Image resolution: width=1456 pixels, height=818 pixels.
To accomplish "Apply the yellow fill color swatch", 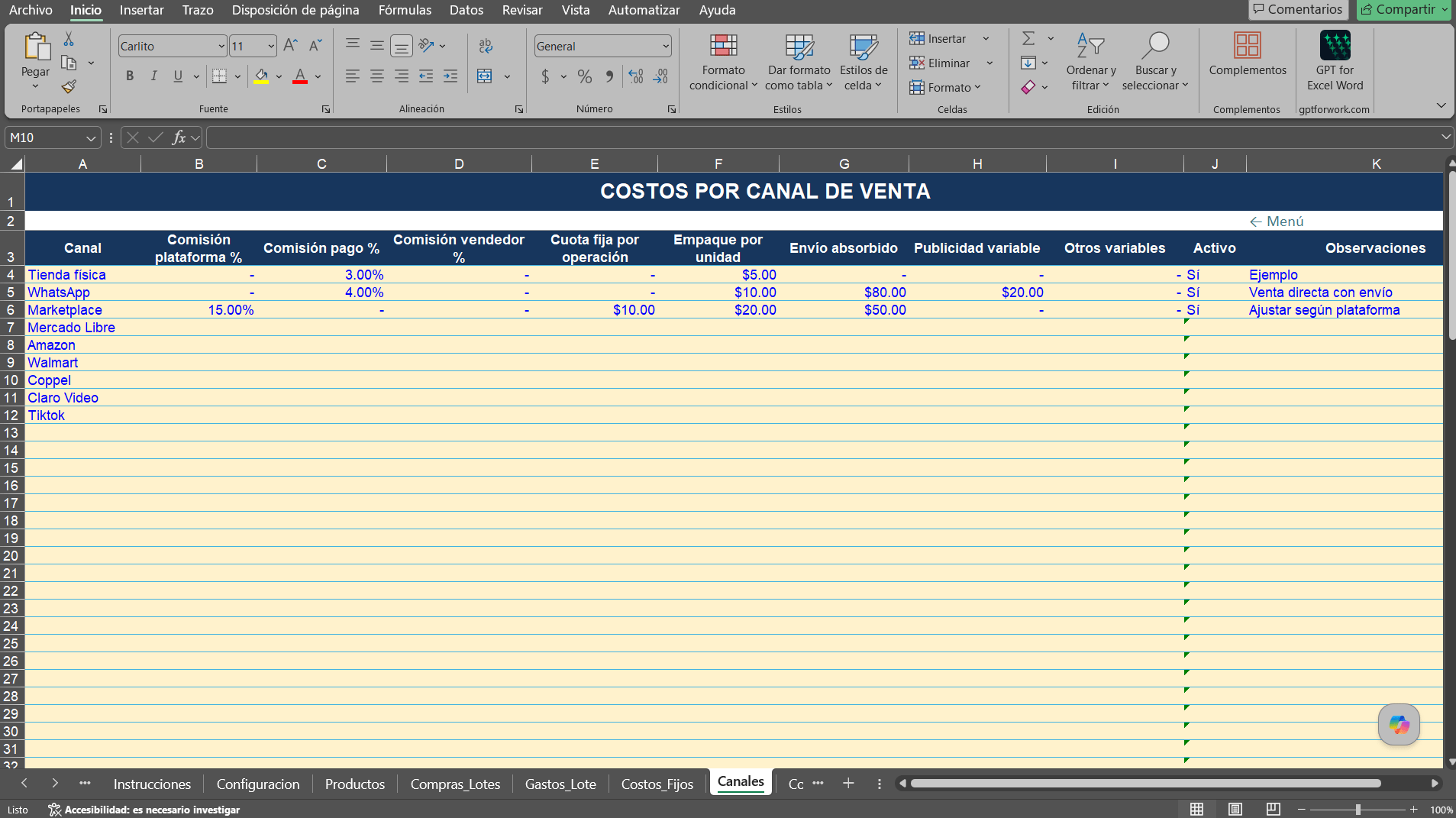I will tap(261, 76).
